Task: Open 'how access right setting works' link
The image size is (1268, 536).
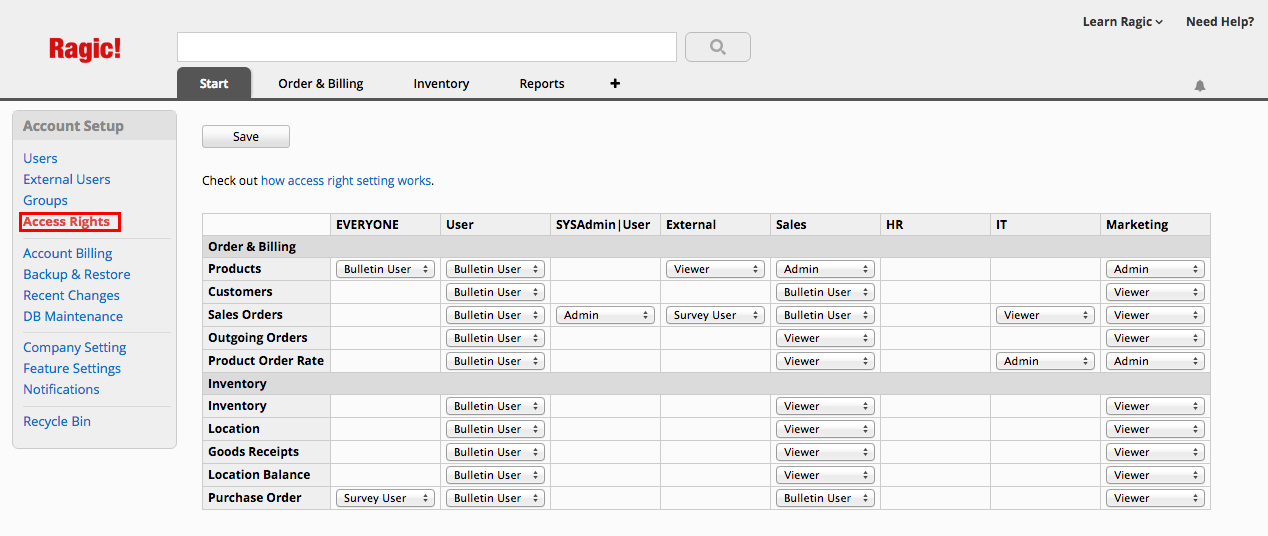Action: tap(346, 181)
